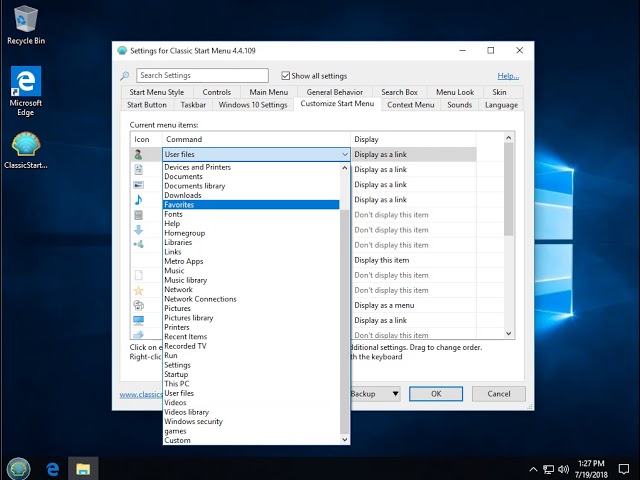
Task: Open Edge from the taskbar
Action: coord(52,469)
